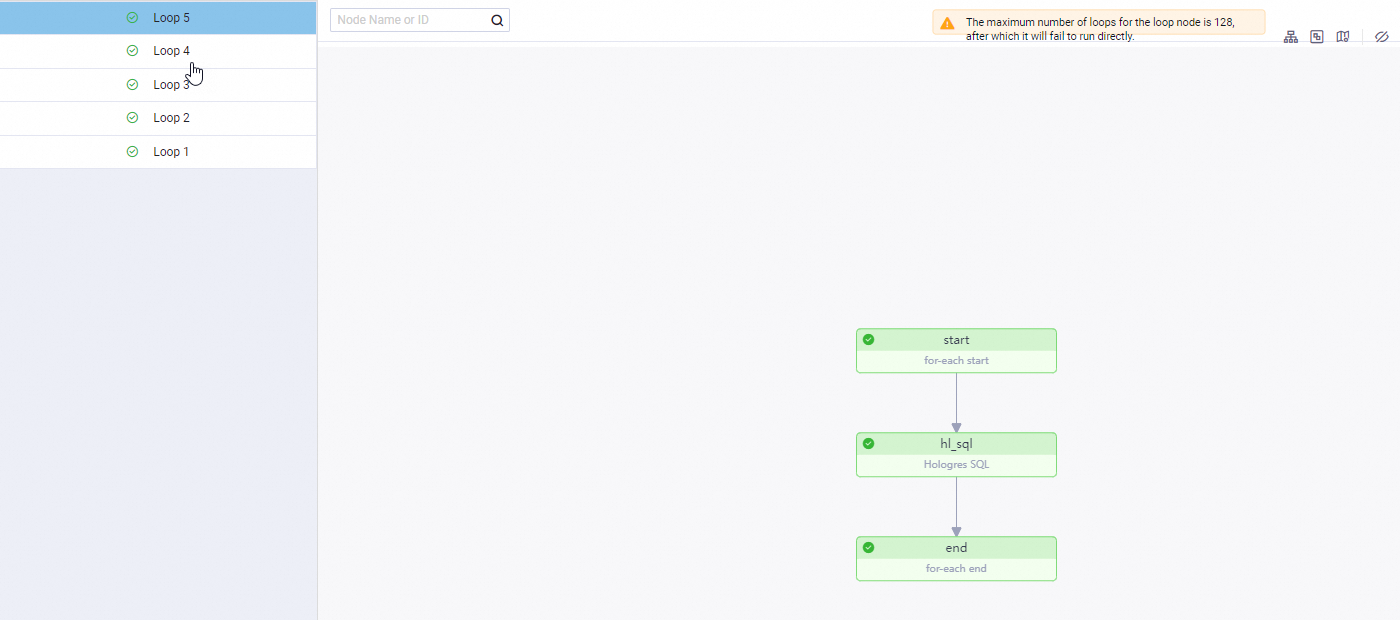Select the Loop 4 entry in the sidebar
The height and width of the screenshot is (620, 1400).
click(170, 50)
